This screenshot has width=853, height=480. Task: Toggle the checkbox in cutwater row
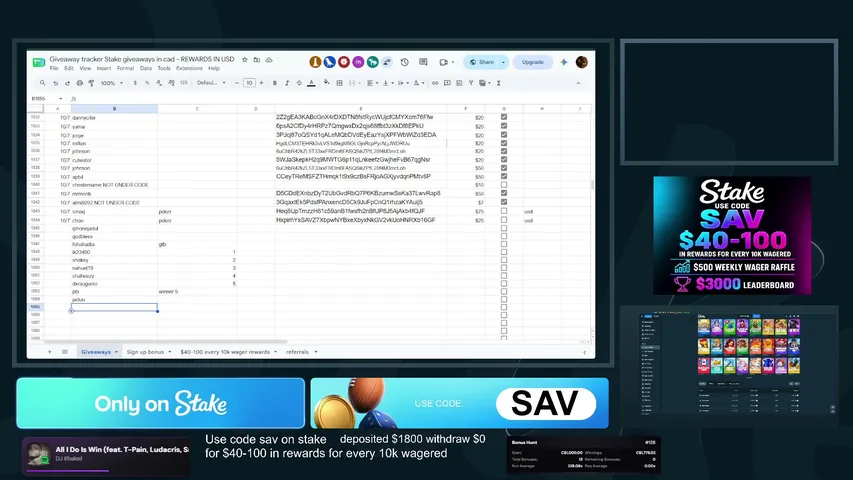(504, 160)
